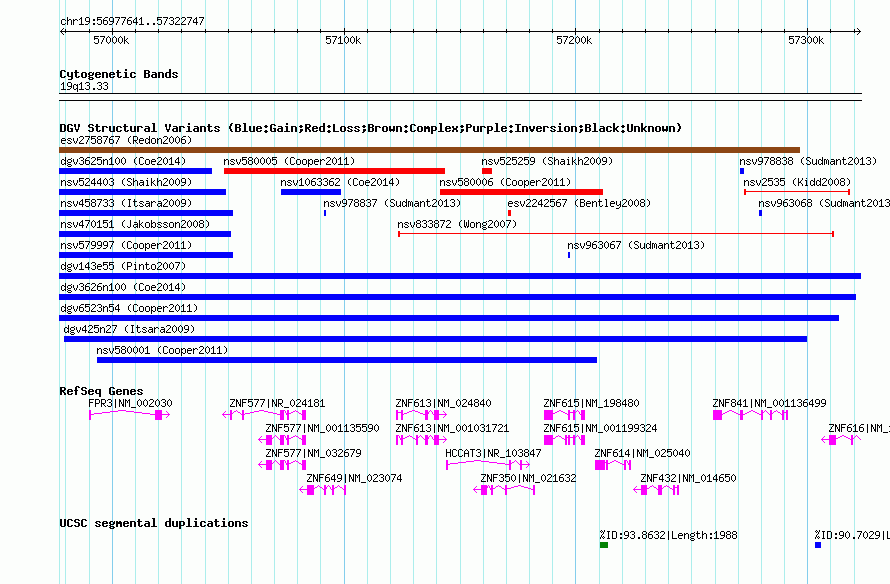Click the esv2758767 (Redon2006) variant label
Image resolution: width=890 pixels, height=584 pixels.
click(x=126, y=140)
